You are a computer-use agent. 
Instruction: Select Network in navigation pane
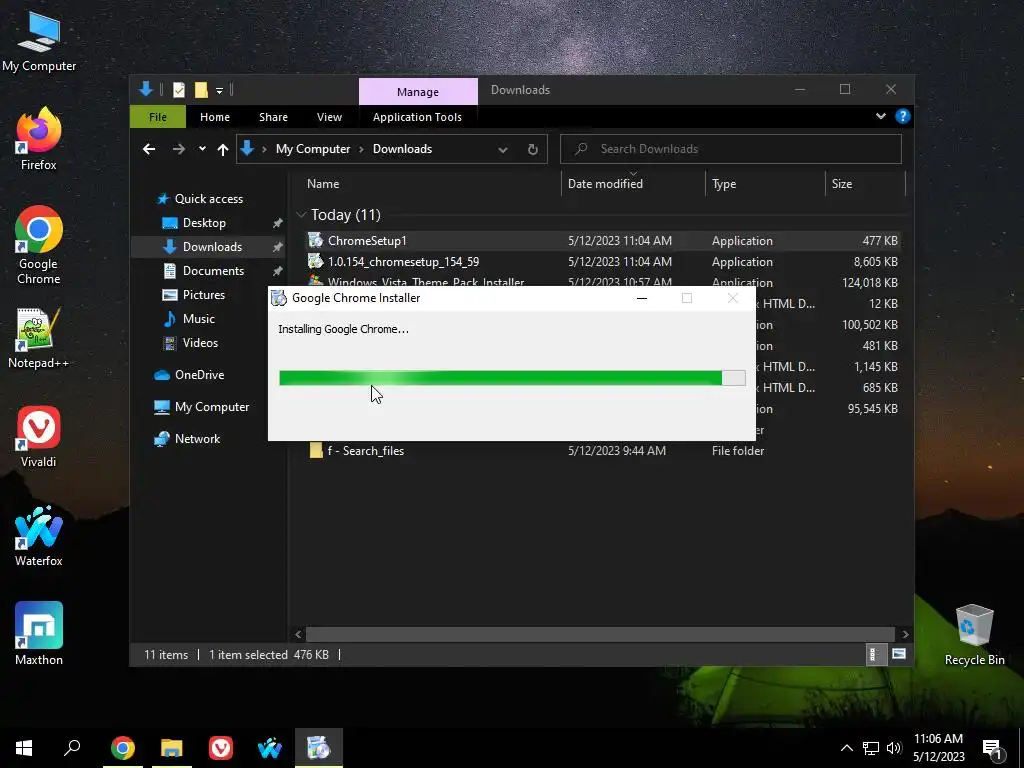coord(197,439)
